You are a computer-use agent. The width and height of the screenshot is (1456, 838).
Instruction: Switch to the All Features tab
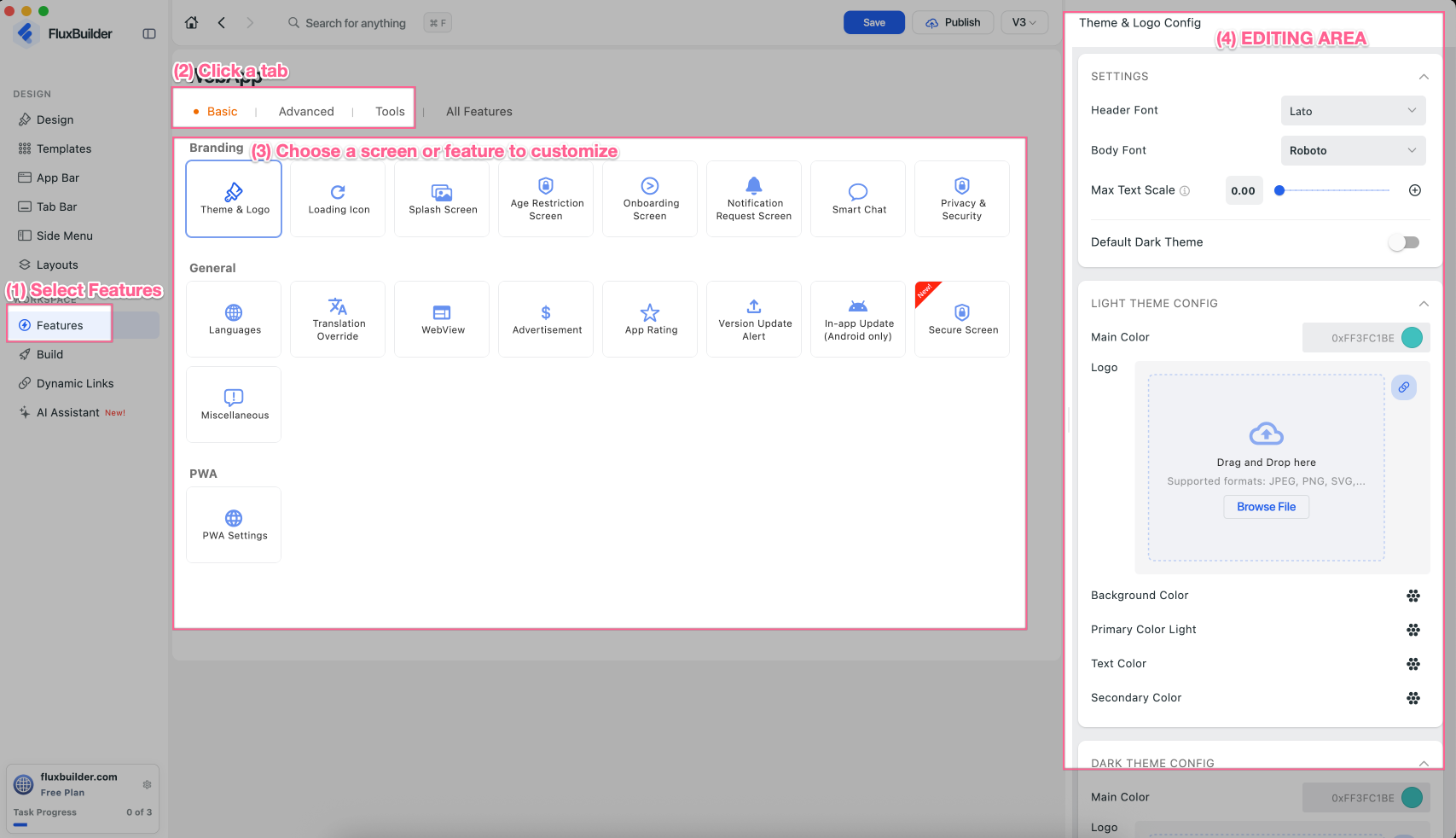(479, 112)
